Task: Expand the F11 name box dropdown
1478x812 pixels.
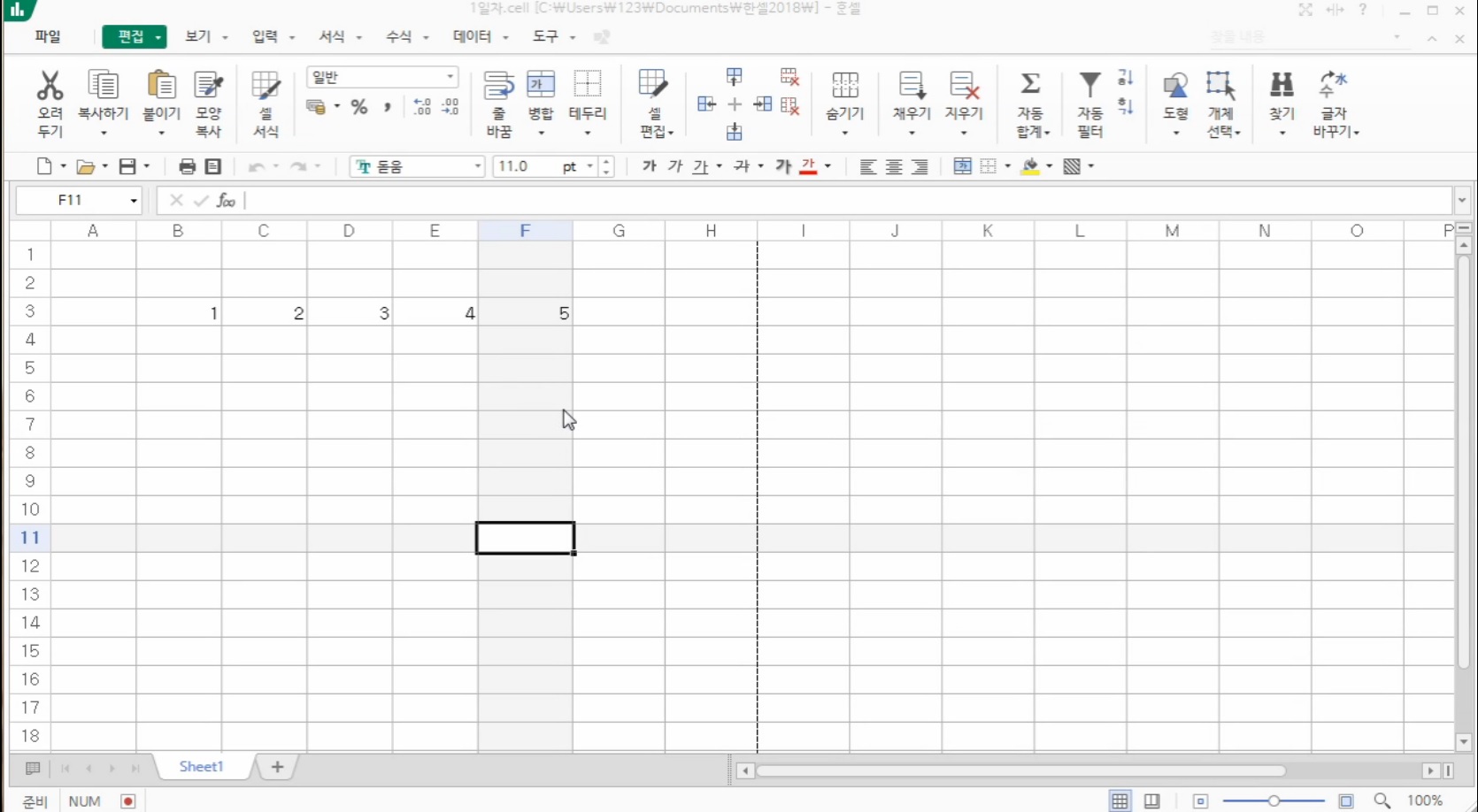Action: coord(134,201)
